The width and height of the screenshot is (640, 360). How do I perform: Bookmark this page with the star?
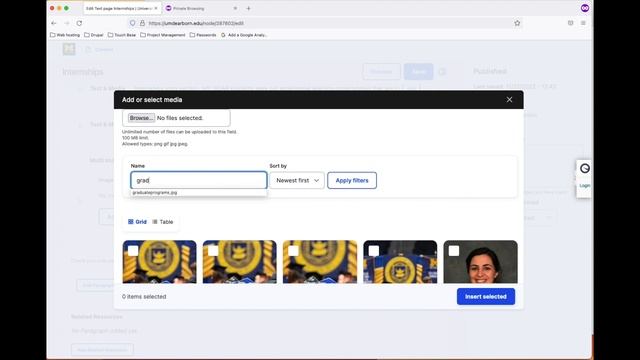click(x=517, y=23)
